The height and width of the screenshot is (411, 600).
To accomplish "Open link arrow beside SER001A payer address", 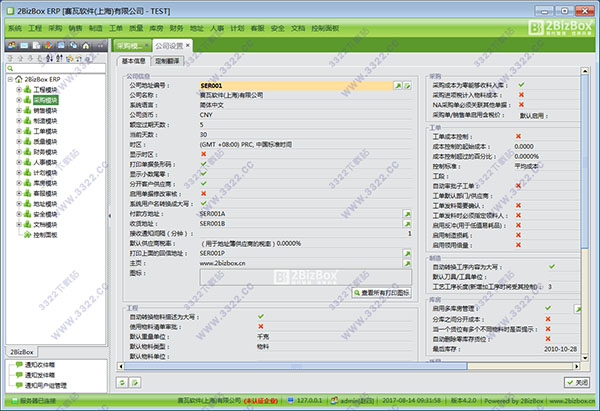I will click(408, 214).
